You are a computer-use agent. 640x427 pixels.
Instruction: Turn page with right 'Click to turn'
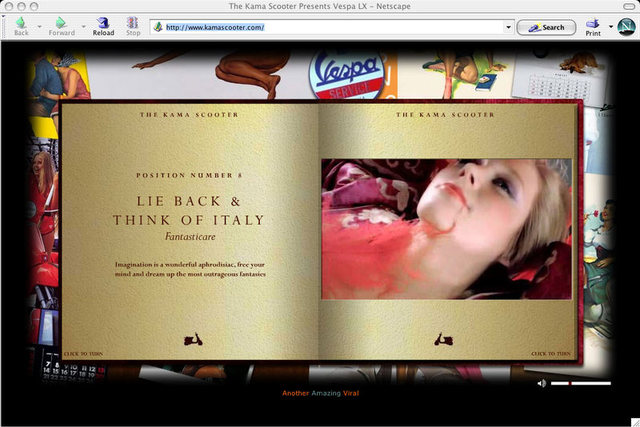click(551, 354)
